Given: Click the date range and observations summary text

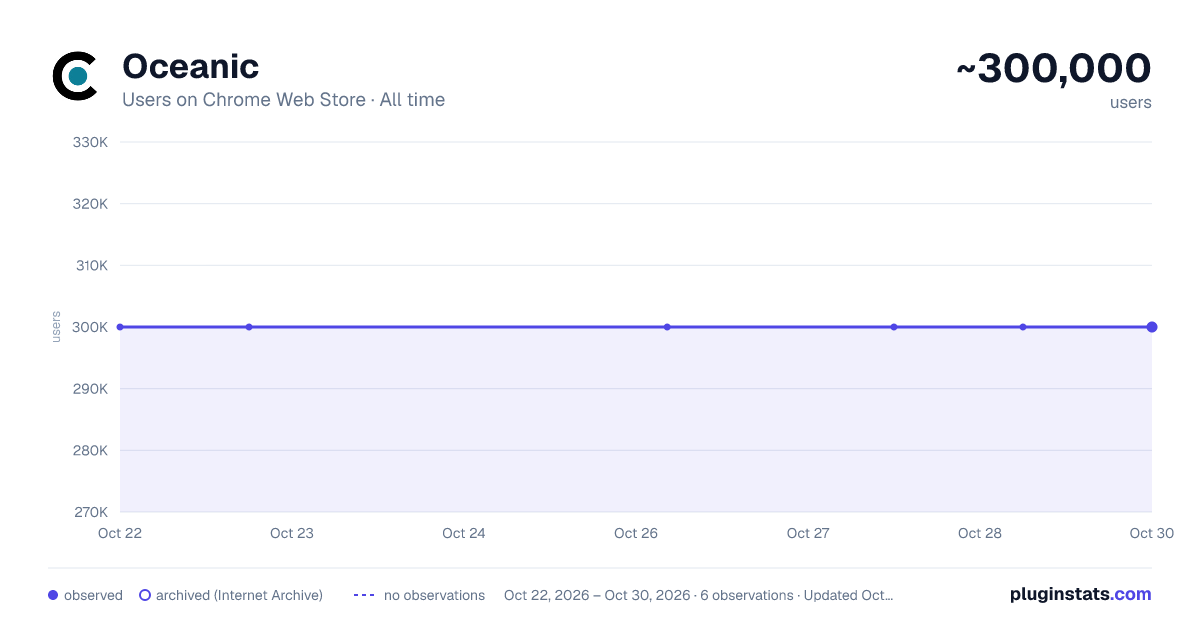Looking at the screenshot, I should click(x=698, y=595).
